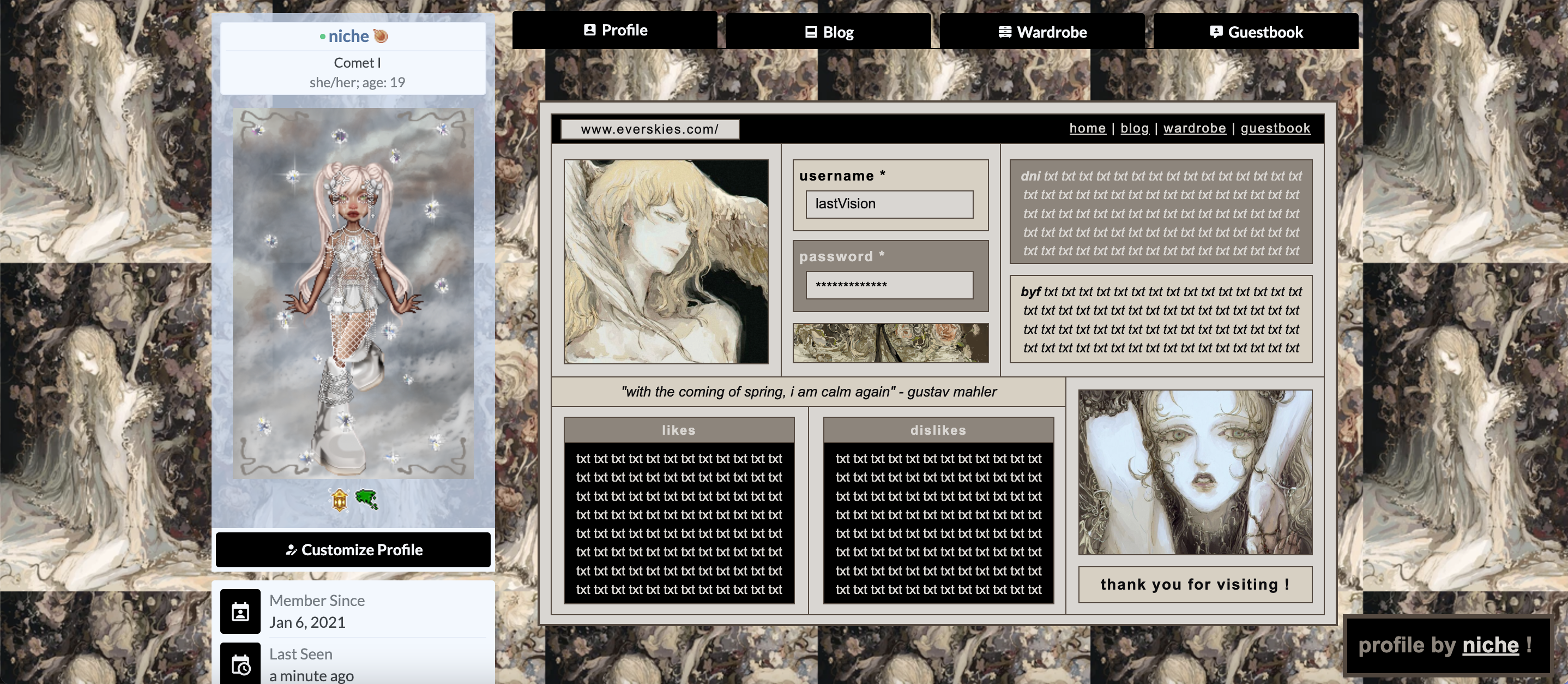Click the byf text box
Screen dimensions: 1568x684
coord(1161,319)
